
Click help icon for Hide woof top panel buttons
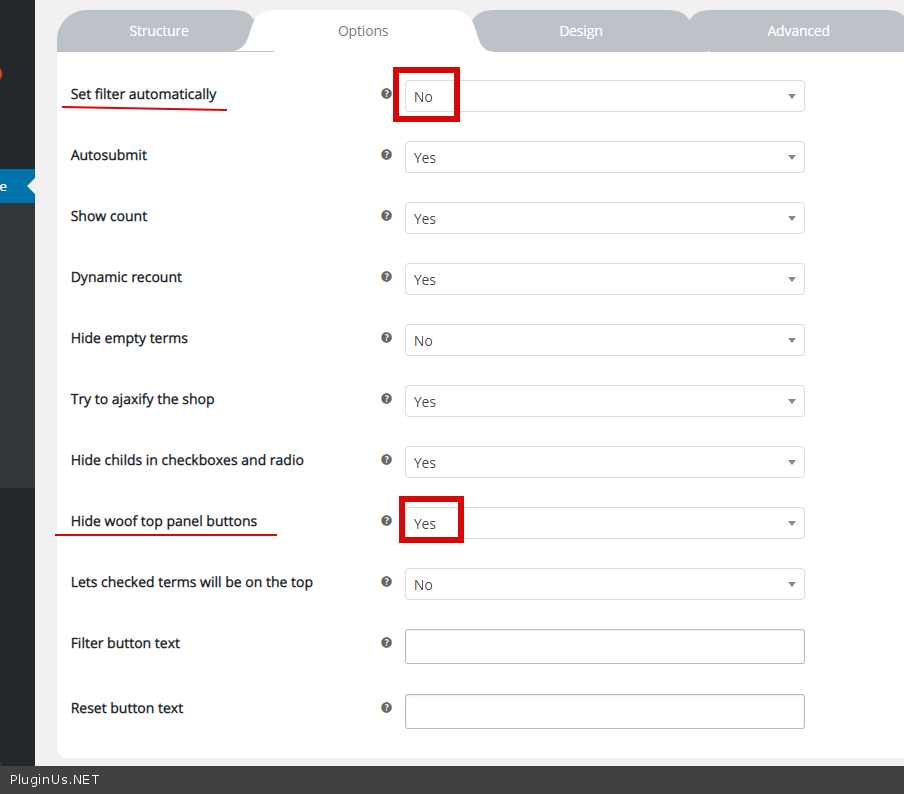click(x=386, y=521)
